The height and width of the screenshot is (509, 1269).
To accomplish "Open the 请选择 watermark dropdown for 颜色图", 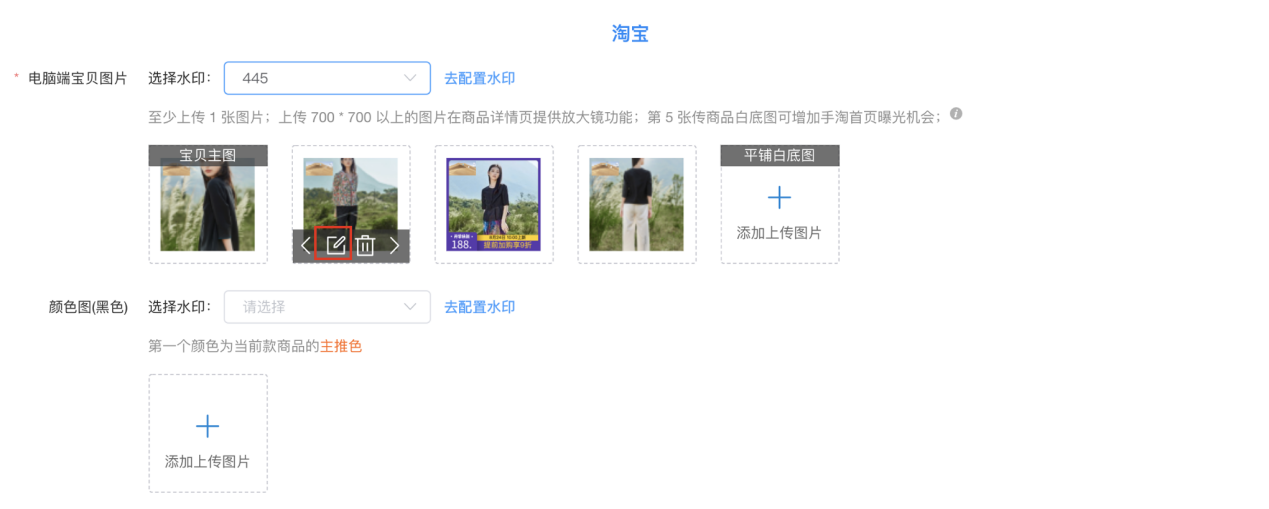I will pyautogui.click(x=327, y=307).
